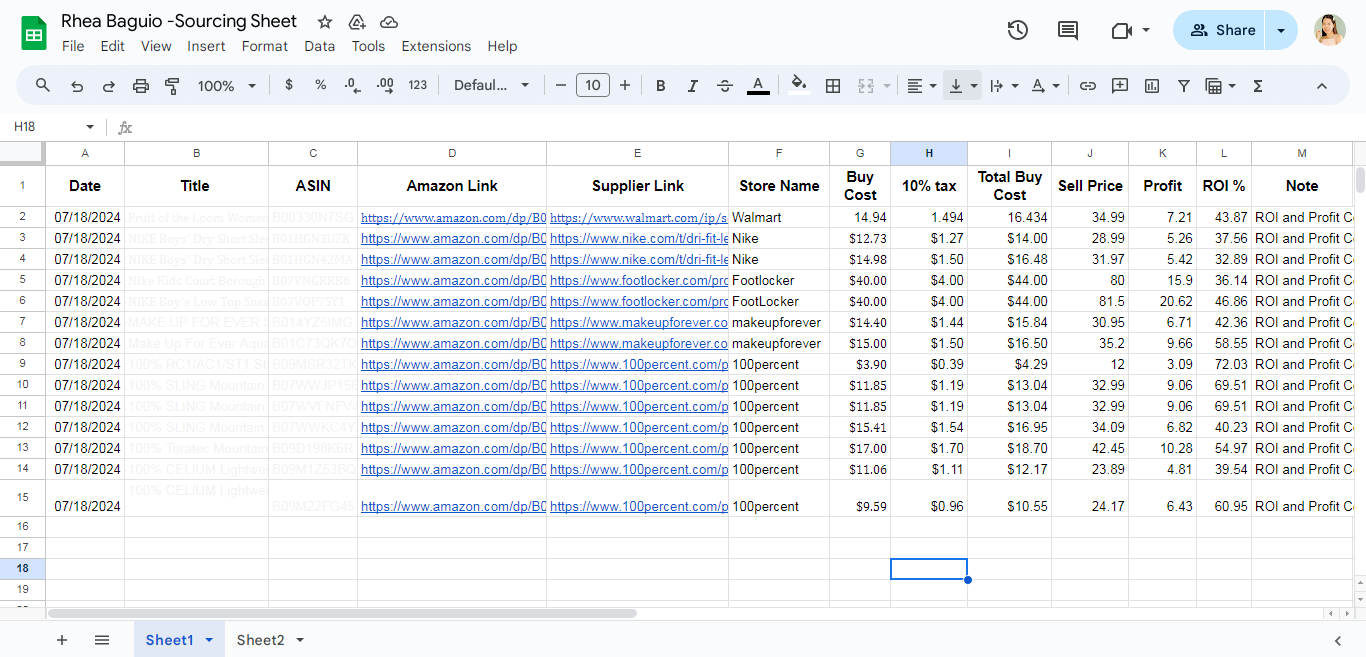Click the Share button

click(x=1220, y=30)
